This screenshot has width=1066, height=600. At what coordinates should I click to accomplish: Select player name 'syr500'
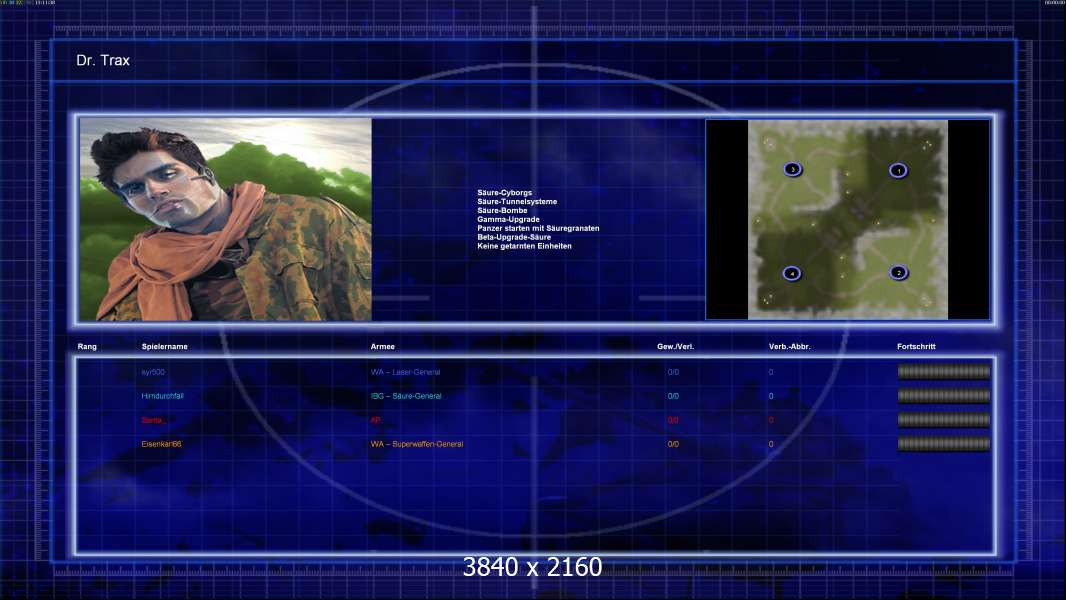pos(153,372)
